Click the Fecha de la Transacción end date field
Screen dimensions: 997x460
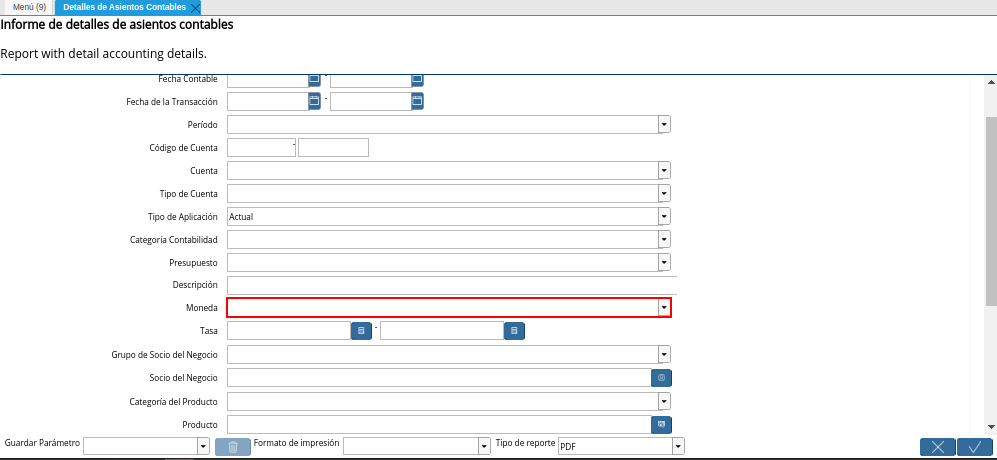click(371, 101)
